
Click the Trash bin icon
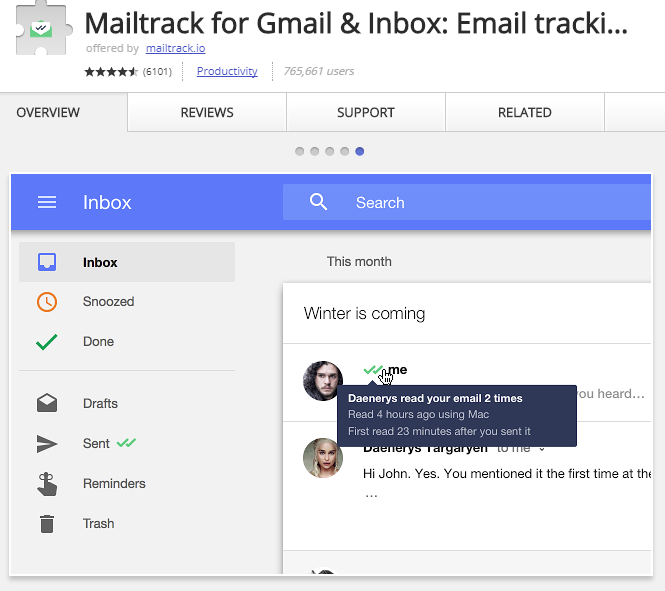point(47,524)
